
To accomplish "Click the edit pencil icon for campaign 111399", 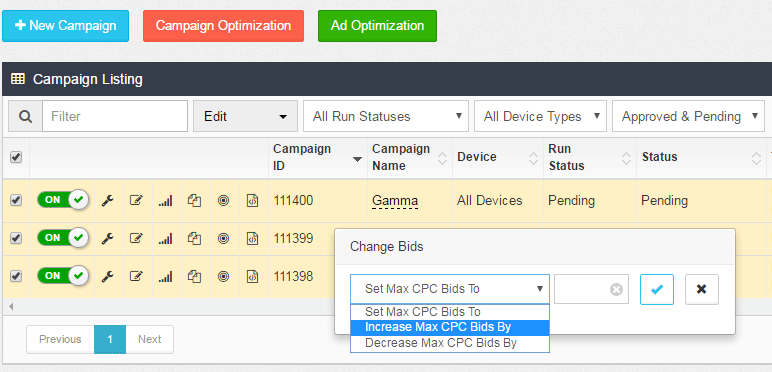I will (136, 239).
